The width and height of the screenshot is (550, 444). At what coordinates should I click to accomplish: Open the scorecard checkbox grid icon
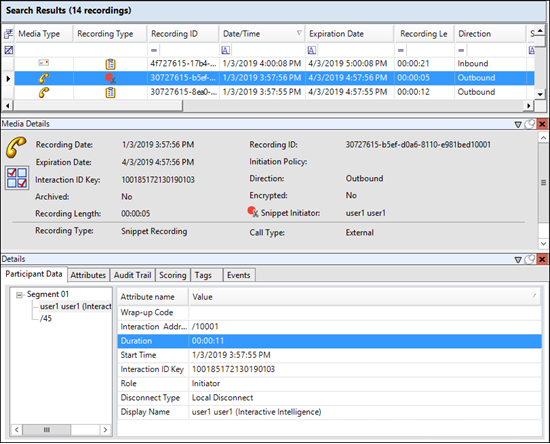click(x=17, y=178)
